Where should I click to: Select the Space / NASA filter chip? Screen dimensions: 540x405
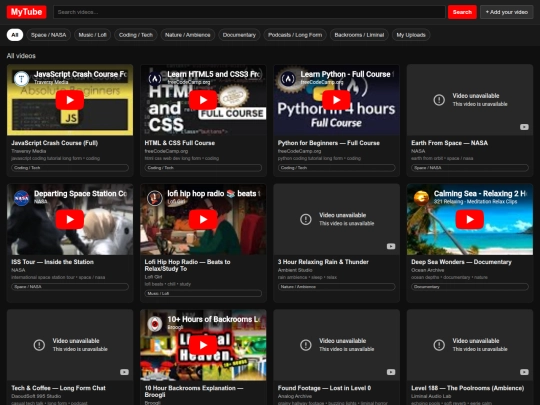(49, 35)
